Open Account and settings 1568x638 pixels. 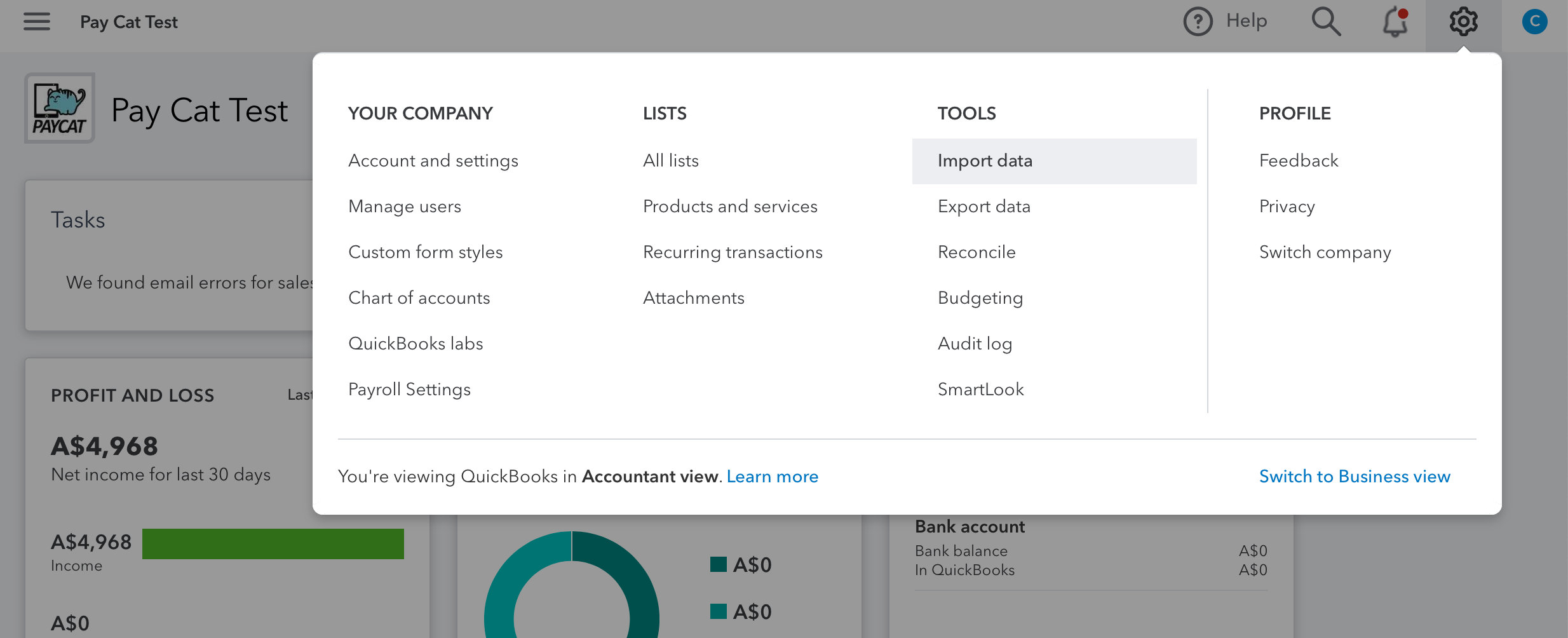pos(433,161)
